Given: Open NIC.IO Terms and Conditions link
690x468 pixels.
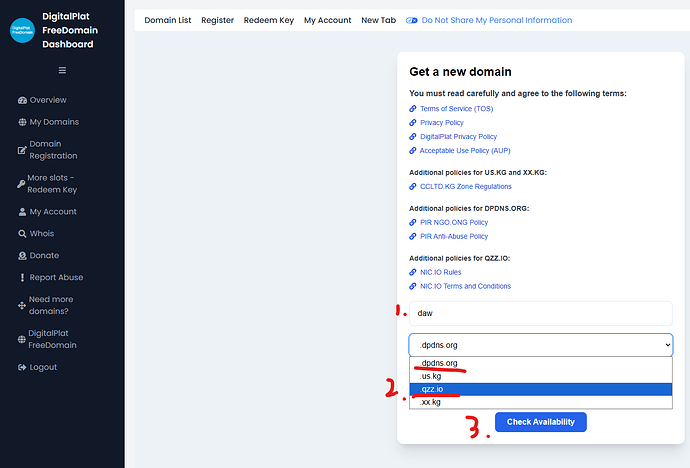Looking at the screenshot, I should 466,286.
